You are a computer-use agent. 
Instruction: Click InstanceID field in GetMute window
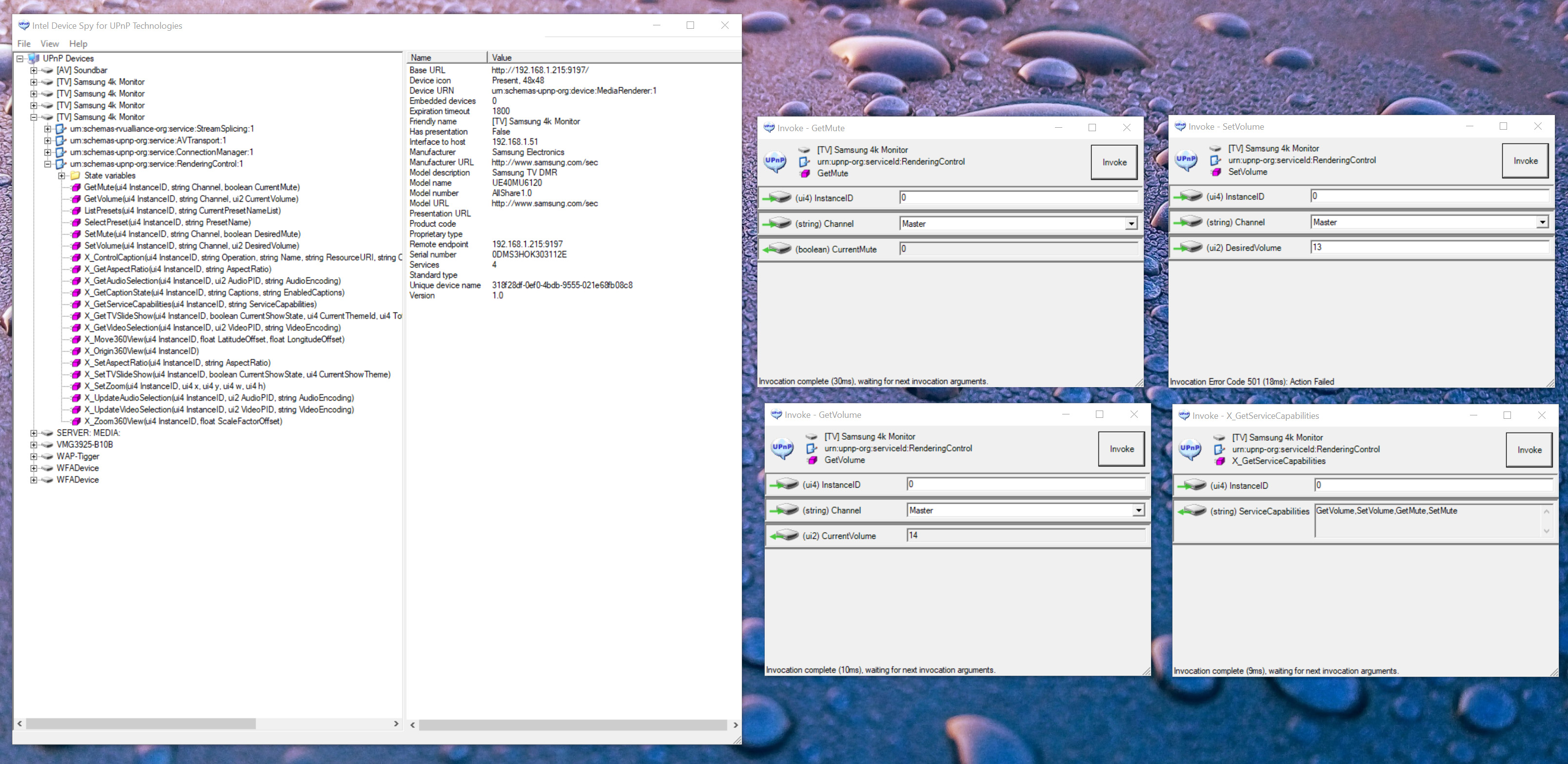pyautogui.click(x=1018, y=197)
